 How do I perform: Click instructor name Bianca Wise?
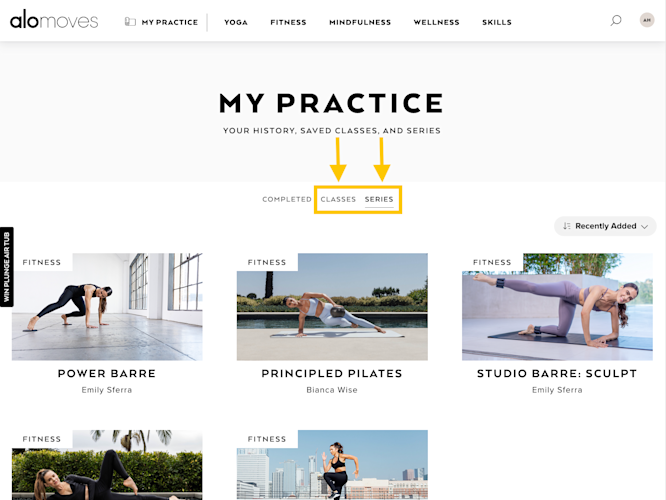(332, 390)
